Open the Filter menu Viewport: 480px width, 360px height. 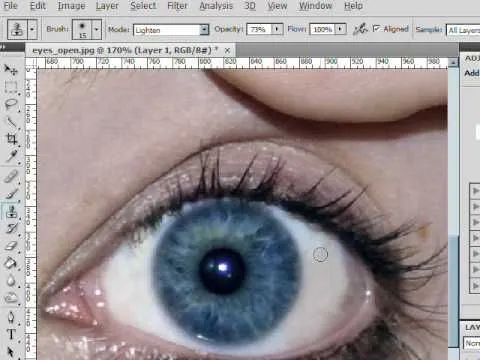tap(177, 6)
